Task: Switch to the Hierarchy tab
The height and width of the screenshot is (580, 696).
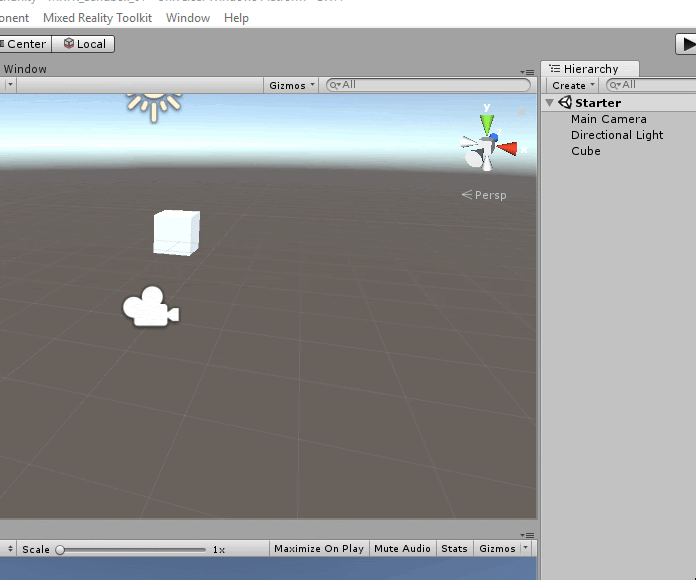Action: (x=590, y=69)
